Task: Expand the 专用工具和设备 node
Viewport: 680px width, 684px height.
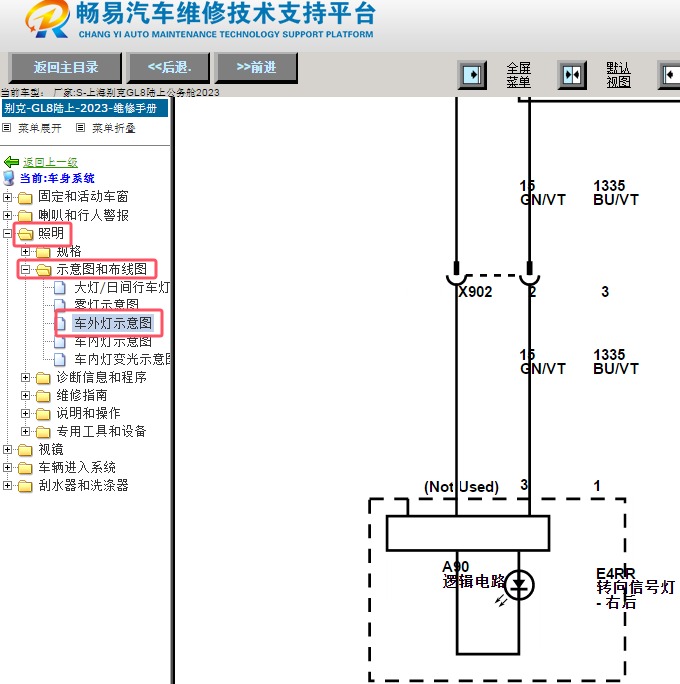Action: pyautogui.click(x=25, y=432)
